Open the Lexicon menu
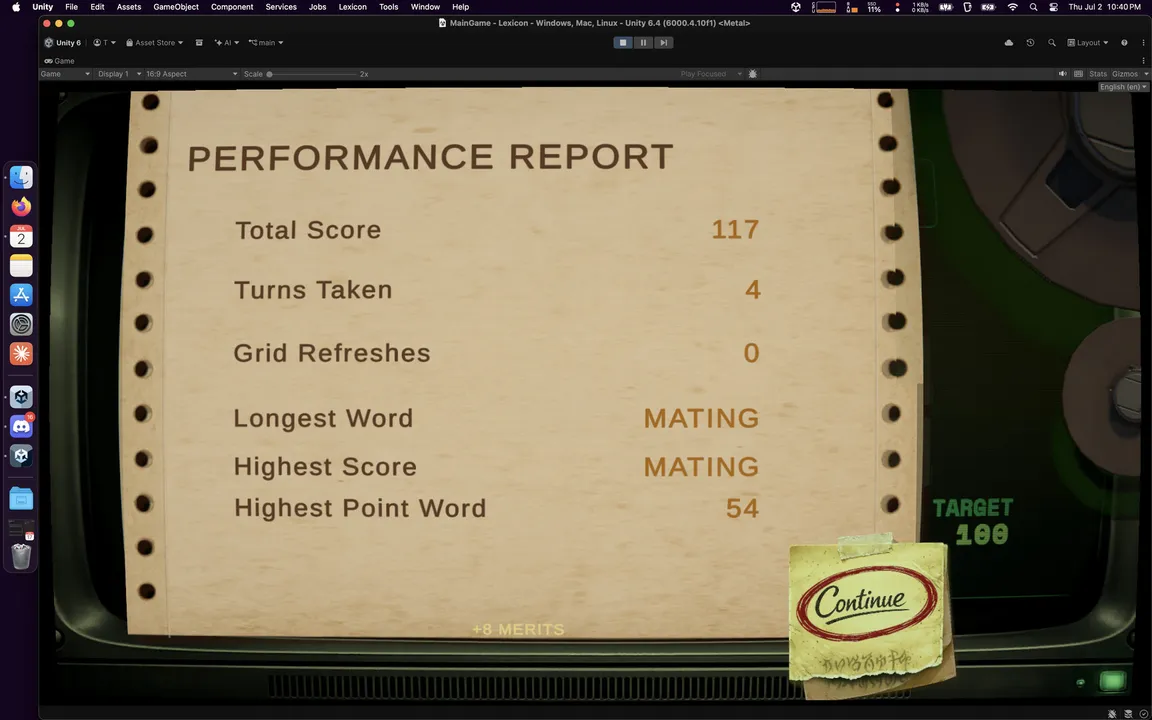1152x720 pixels. tap(353, 7)
